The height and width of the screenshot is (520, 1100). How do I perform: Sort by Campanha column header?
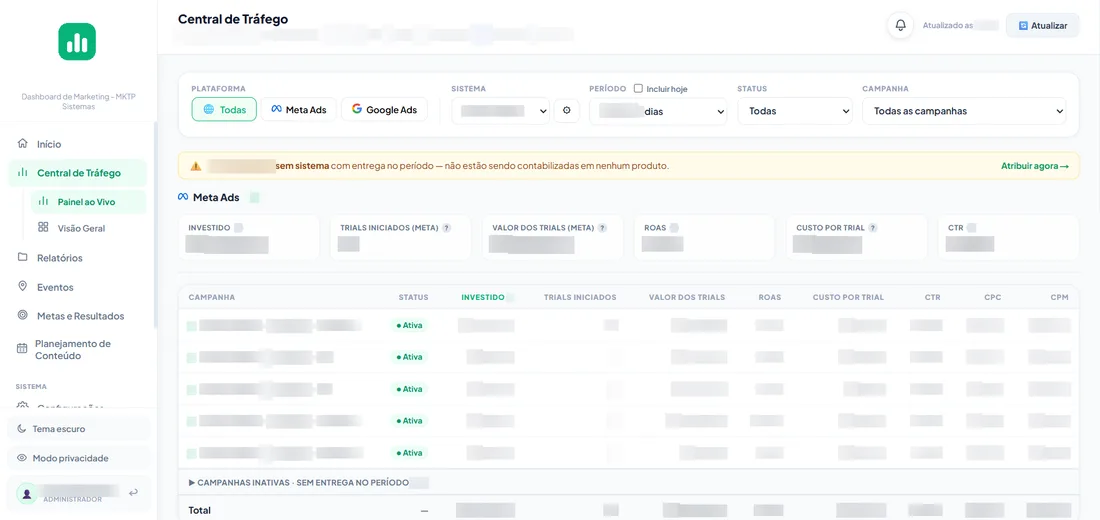212,298
